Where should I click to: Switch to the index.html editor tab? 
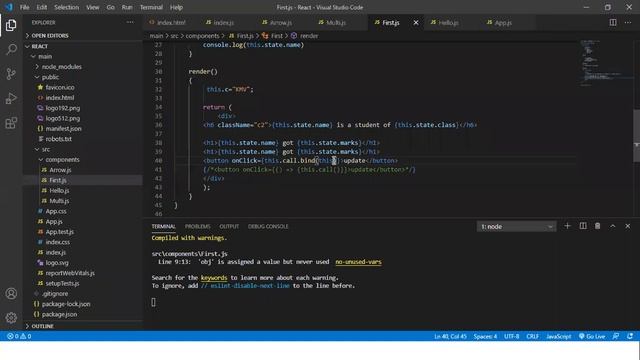(171, 23)
